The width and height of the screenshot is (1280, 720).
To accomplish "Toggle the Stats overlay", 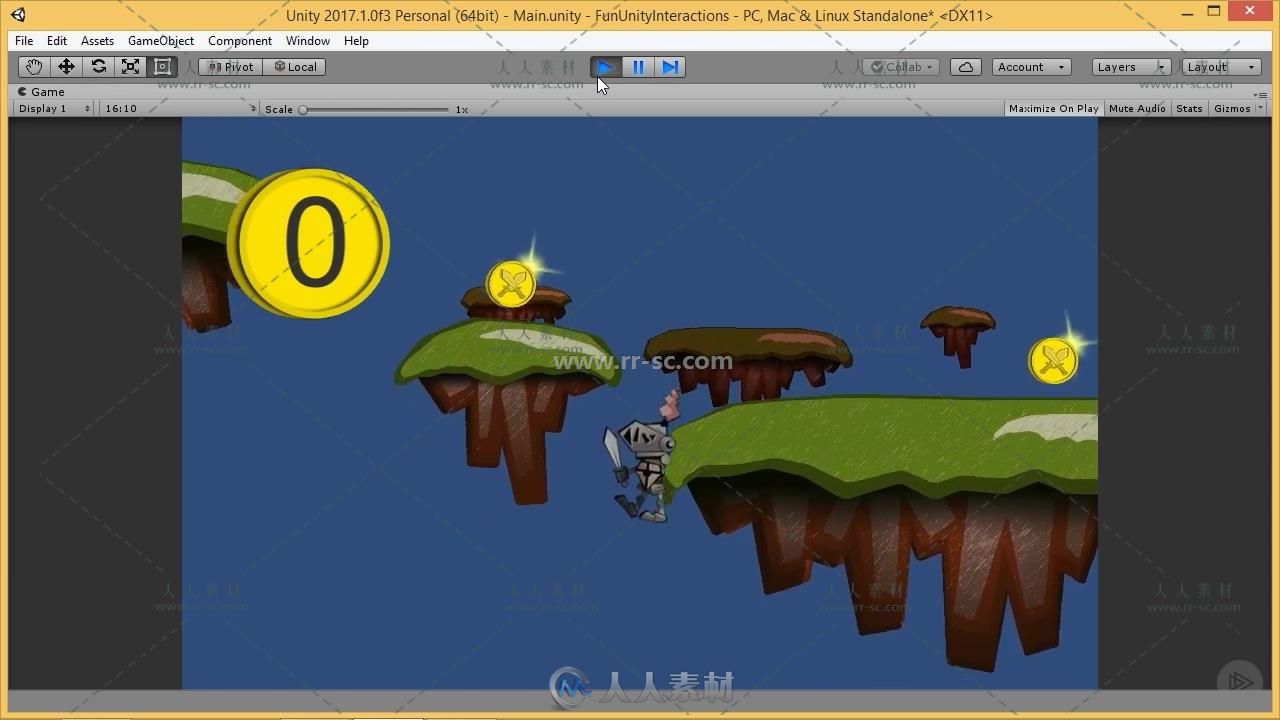I will pos(1189,108).
